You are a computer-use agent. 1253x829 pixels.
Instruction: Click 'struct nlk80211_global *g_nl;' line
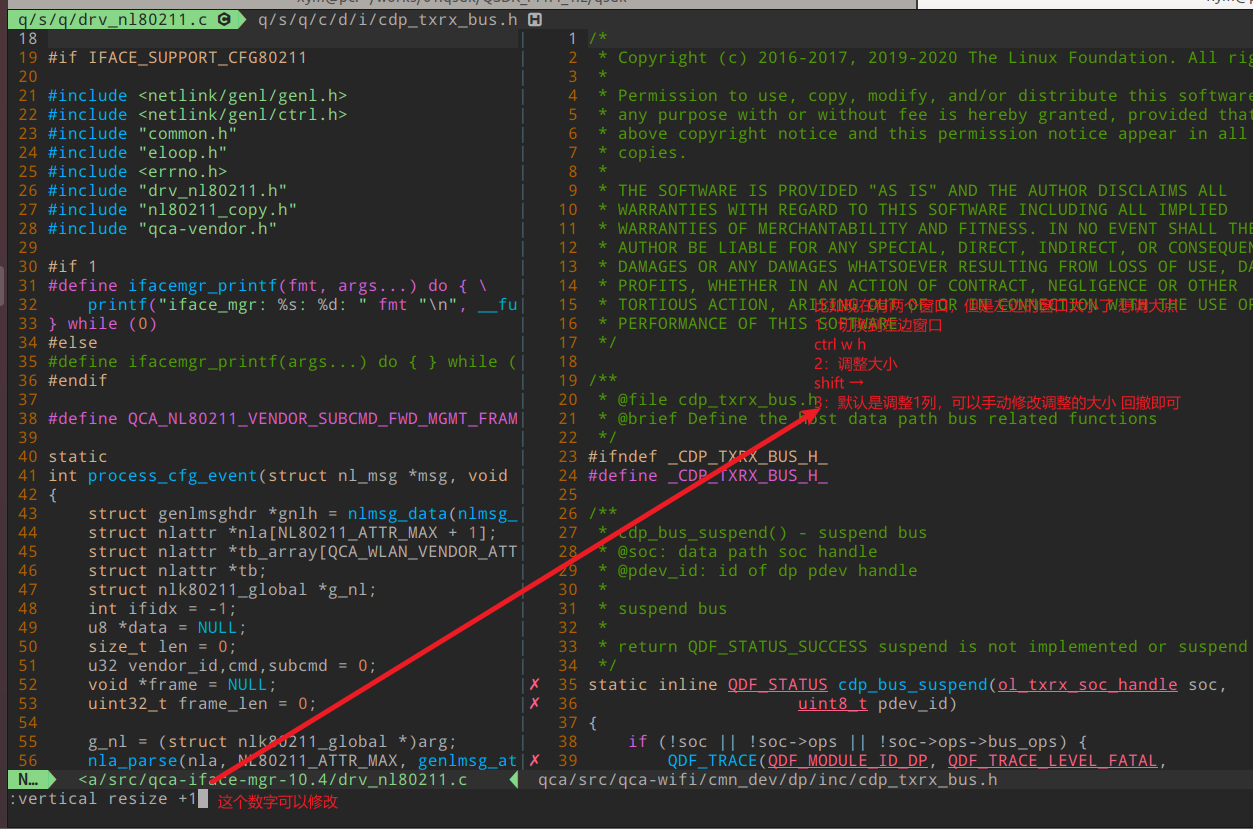232,590
